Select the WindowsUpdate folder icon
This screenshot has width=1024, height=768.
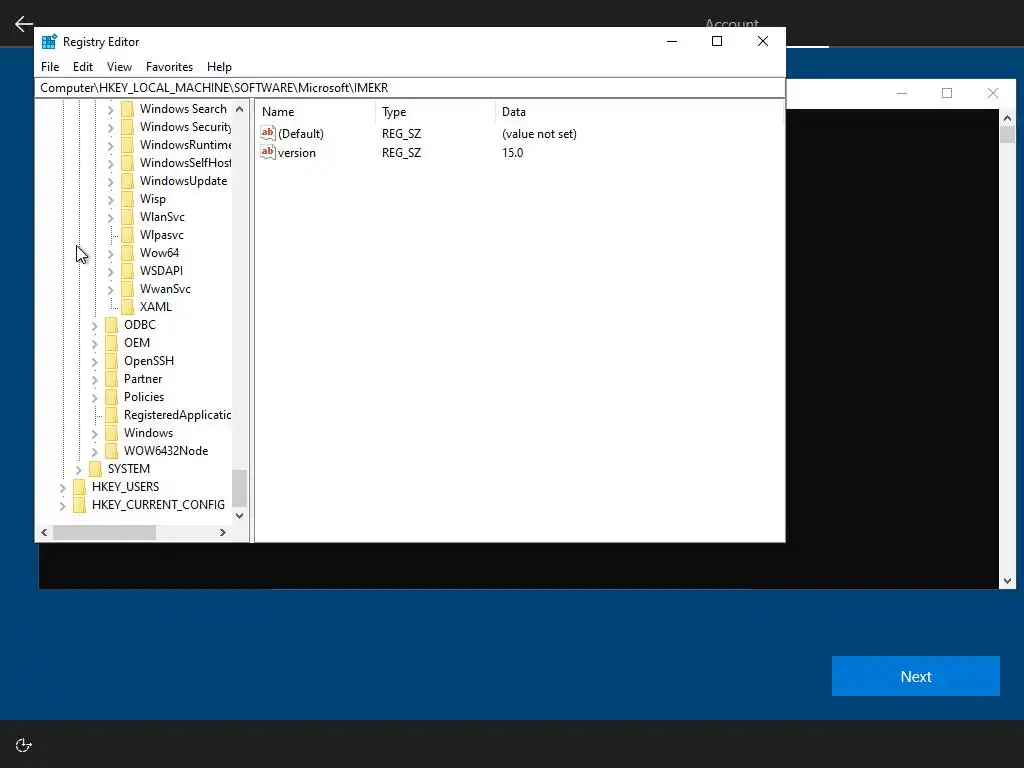(x=127, y=180)
